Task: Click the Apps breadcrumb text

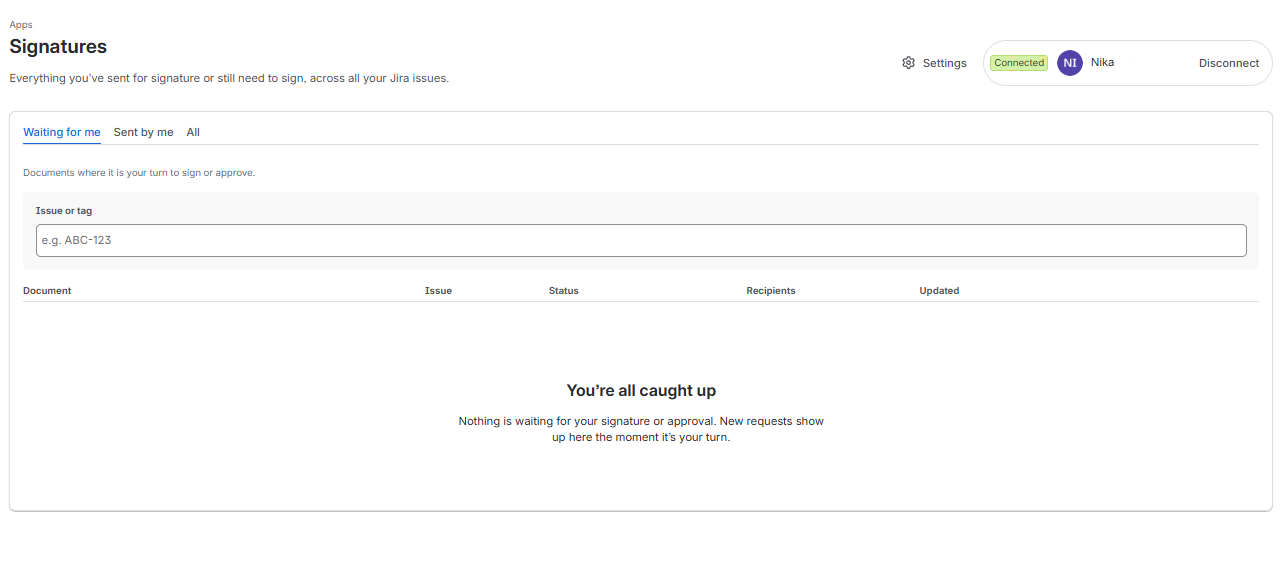Action: click(x=21, y=25)
